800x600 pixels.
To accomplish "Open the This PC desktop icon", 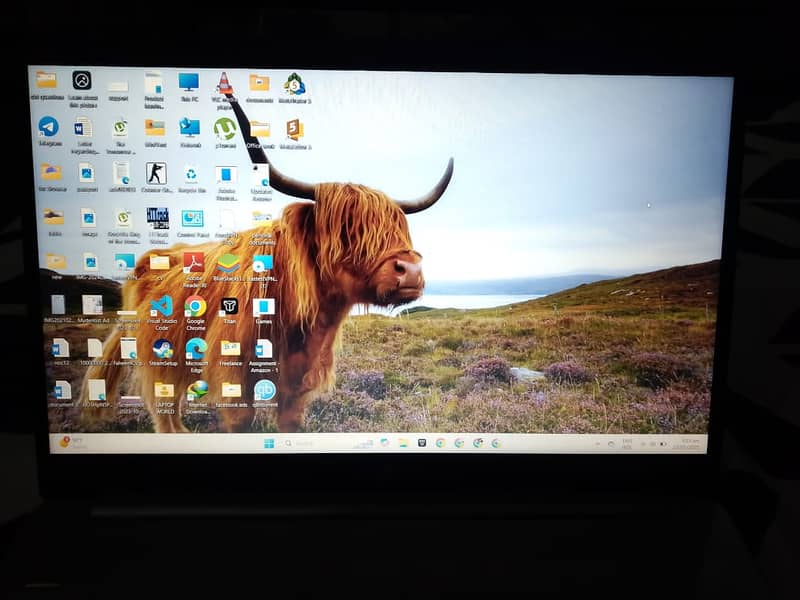I will click(189, 83).
